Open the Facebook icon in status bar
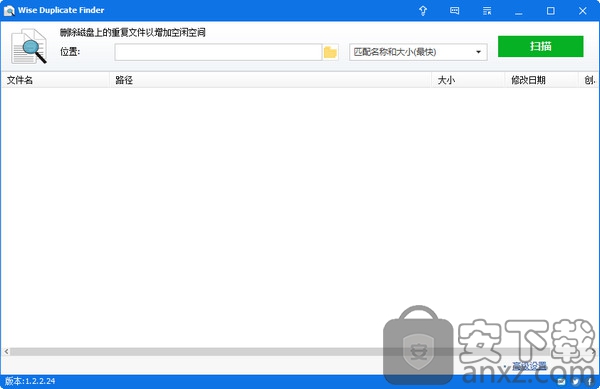Image resolution: width=600 pixels, height=389 pixels. 589,381
